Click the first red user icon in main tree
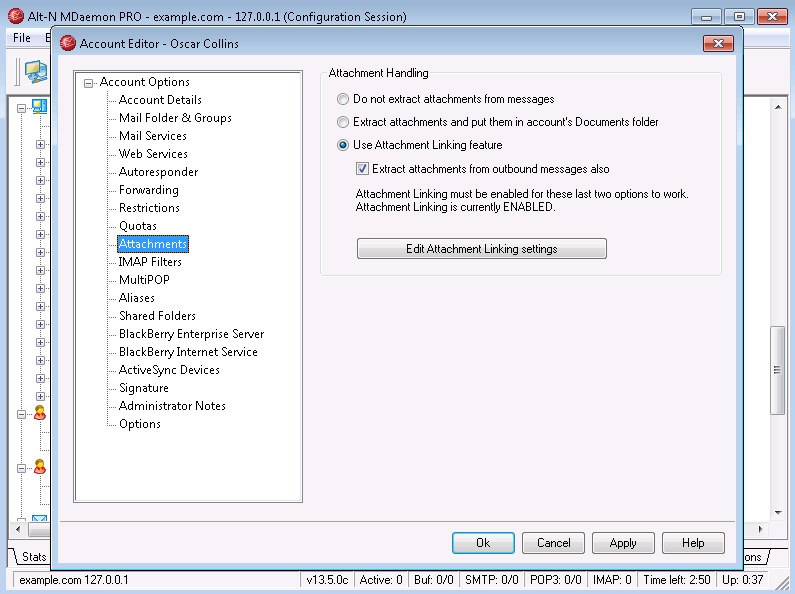The image size is (795, 594). [40, 413]
